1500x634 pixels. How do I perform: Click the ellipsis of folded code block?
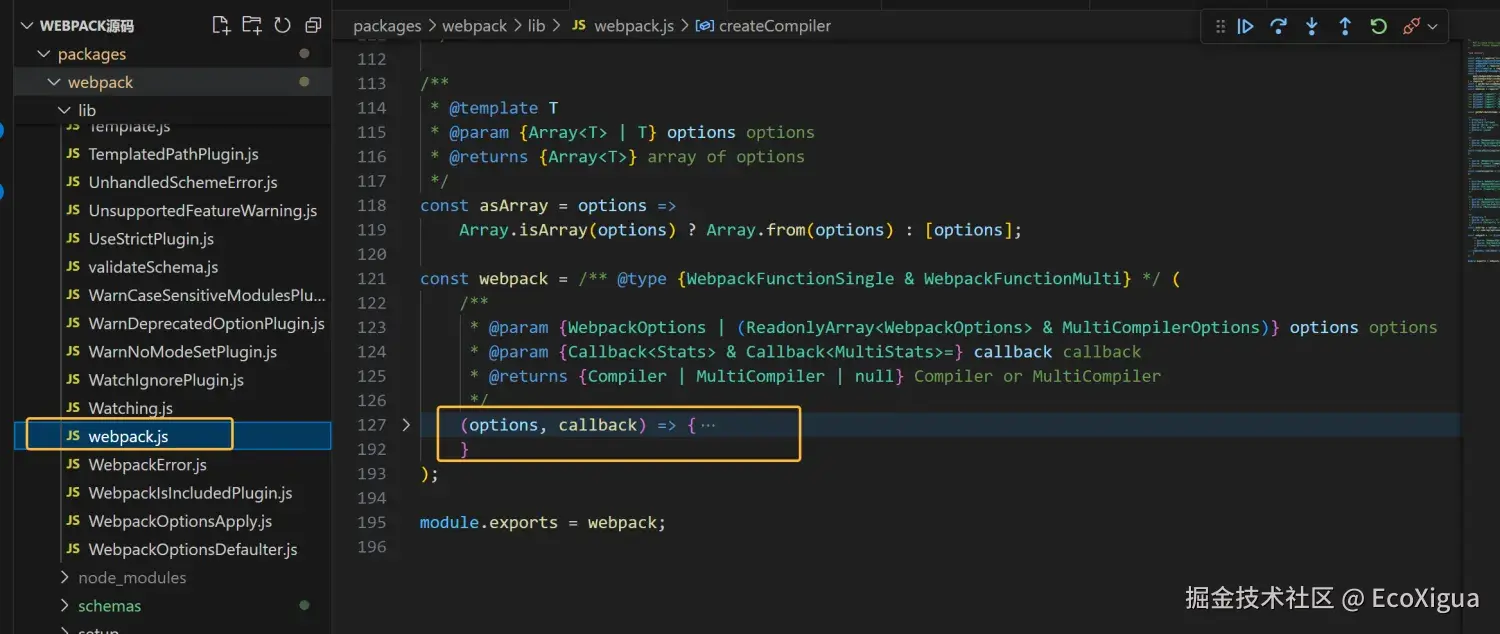click(708, 425)
